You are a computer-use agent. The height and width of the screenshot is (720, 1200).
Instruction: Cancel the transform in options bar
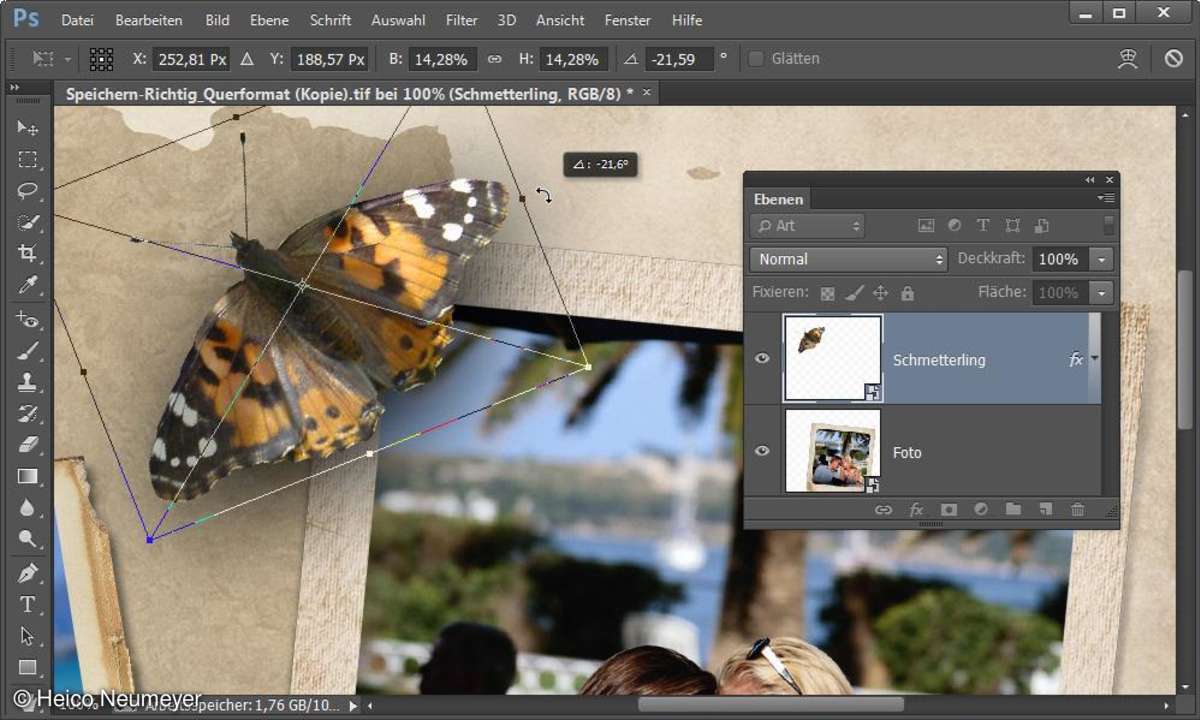tap(1174, 59)
